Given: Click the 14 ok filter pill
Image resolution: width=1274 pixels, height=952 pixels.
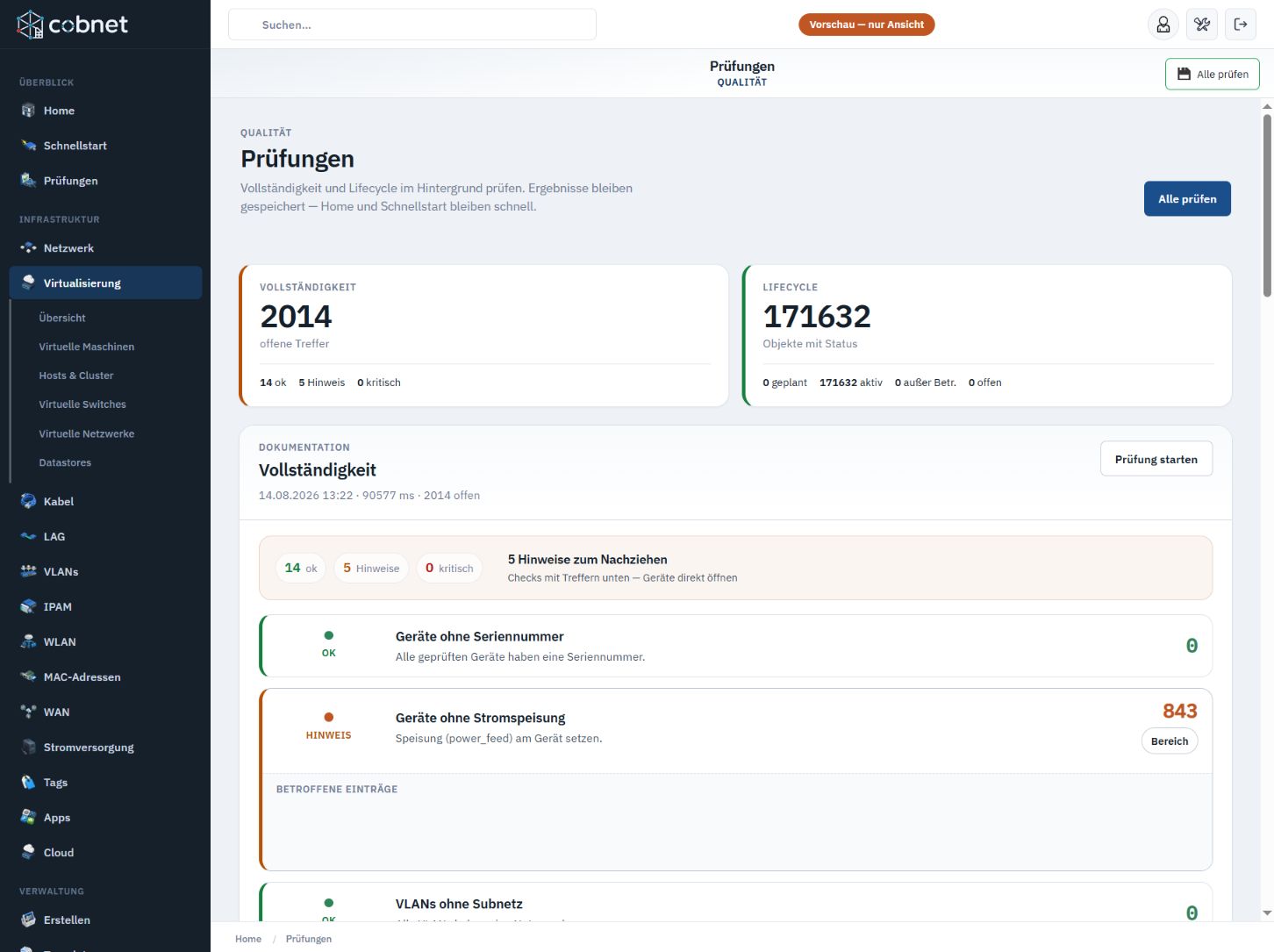Looking at the screenshot, I should 300,569.
